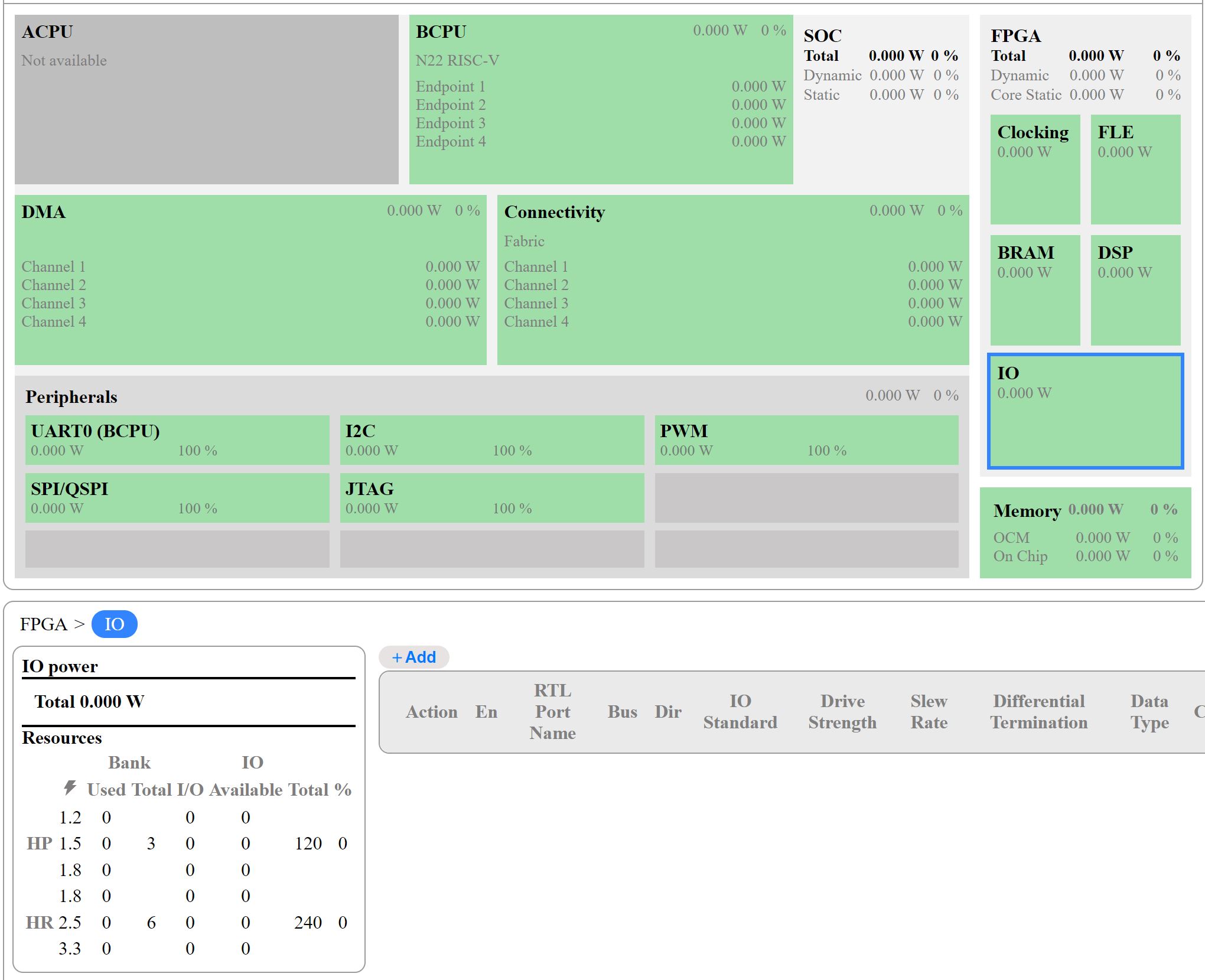Click the + Add button
This screenshot has height=980, width=1205.
413,657
